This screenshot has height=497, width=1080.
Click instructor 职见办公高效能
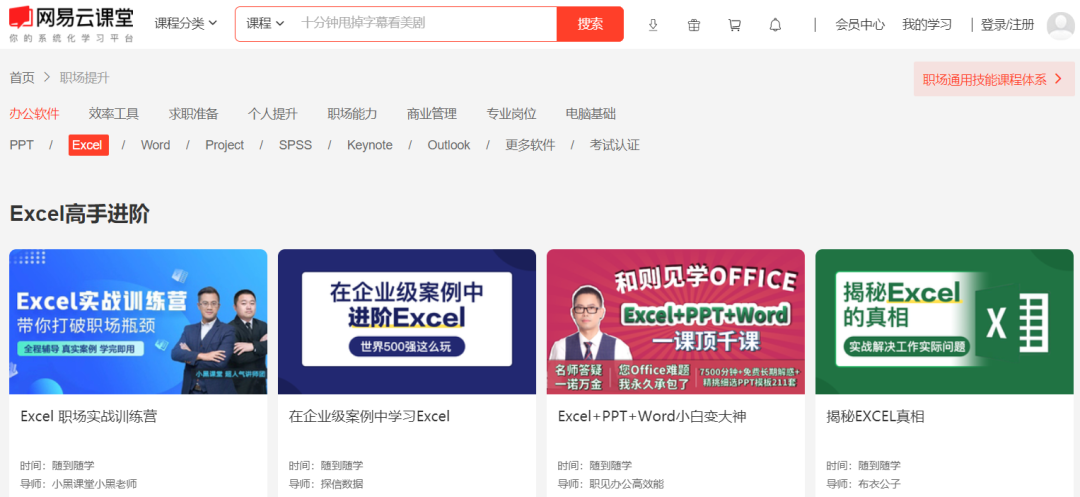pyautogui.click(x=627, y=484)
